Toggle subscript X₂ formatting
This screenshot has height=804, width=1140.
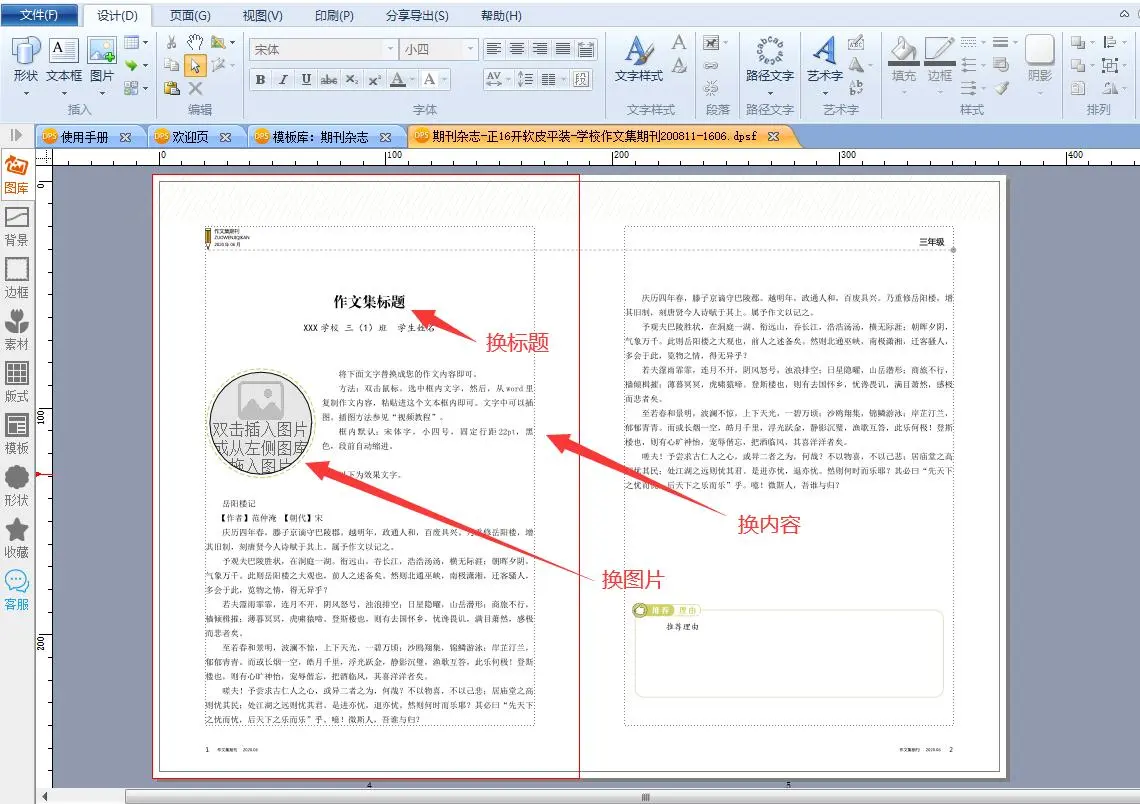[x=351, y=79]
